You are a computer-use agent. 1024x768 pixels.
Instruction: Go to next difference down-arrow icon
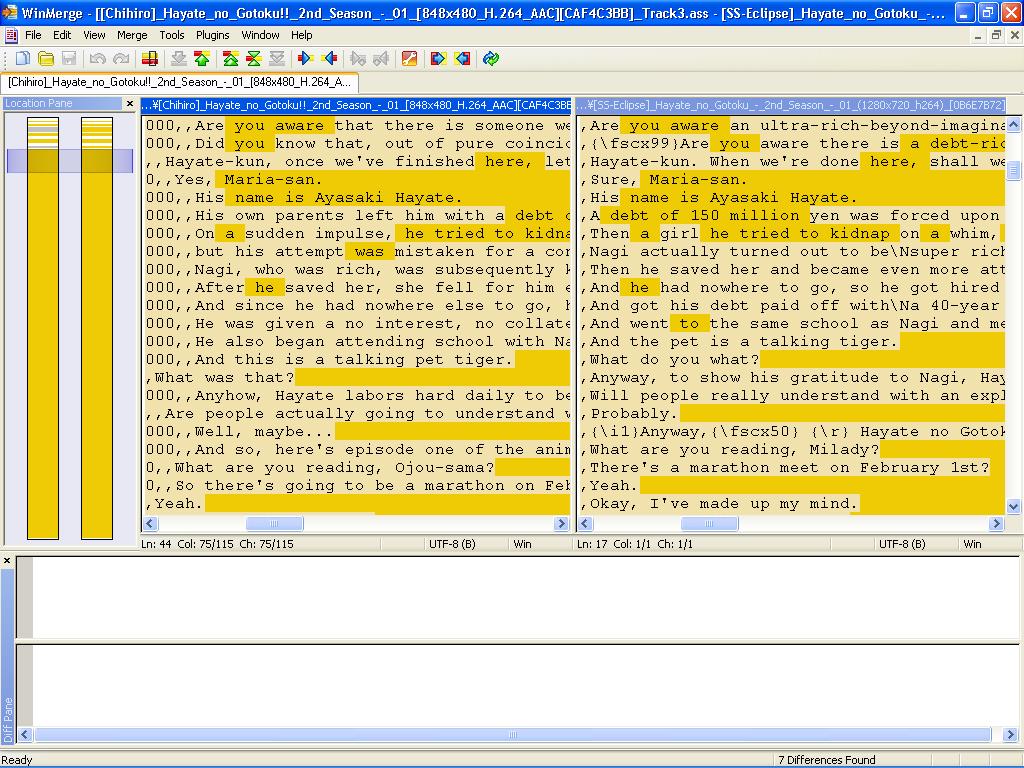click(178, 59)
